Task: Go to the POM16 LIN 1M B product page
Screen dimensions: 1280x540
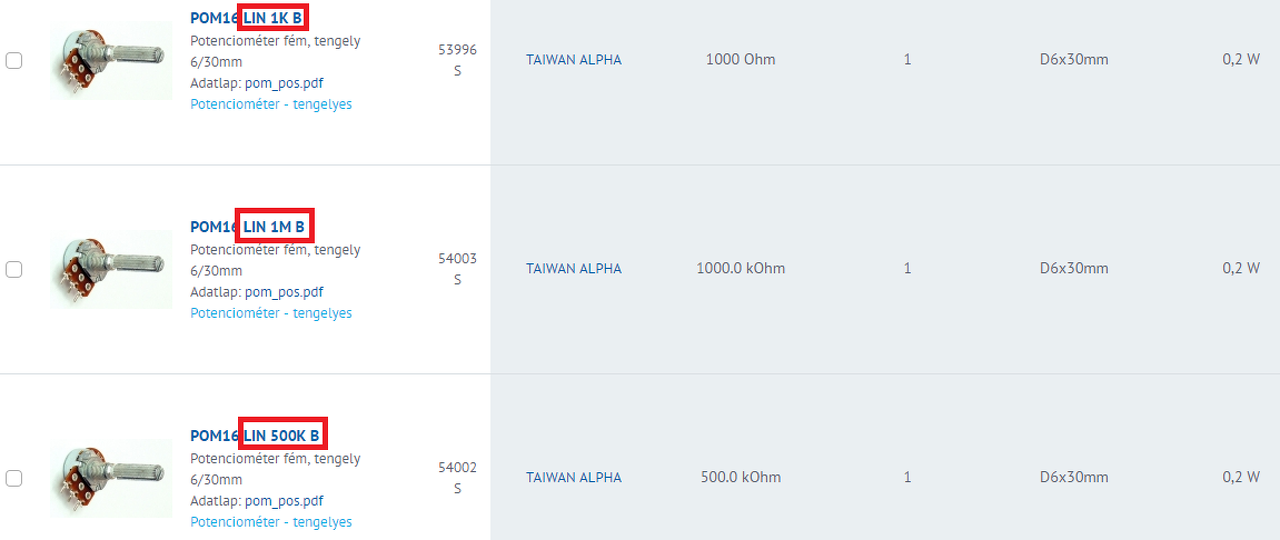Action: (x=247, y=227)
